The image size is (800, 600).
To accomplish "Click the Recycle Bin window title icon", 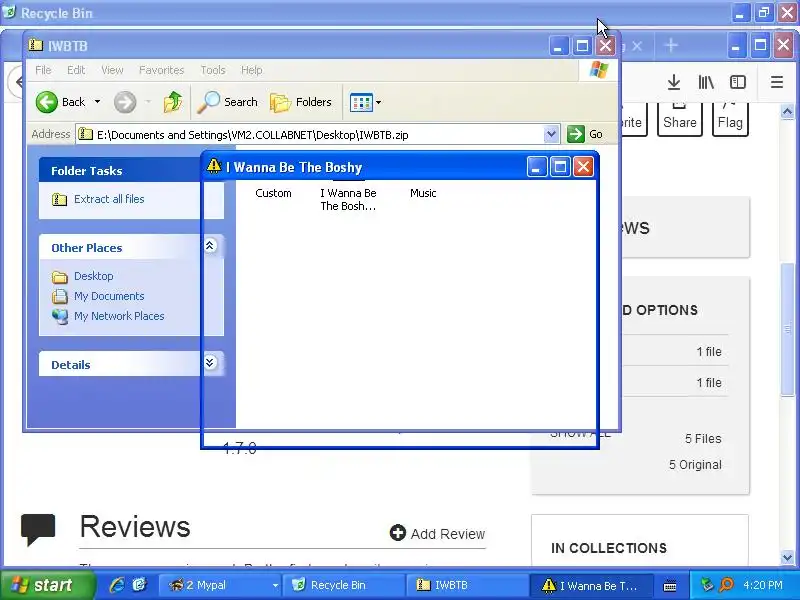I will point(9,11).
